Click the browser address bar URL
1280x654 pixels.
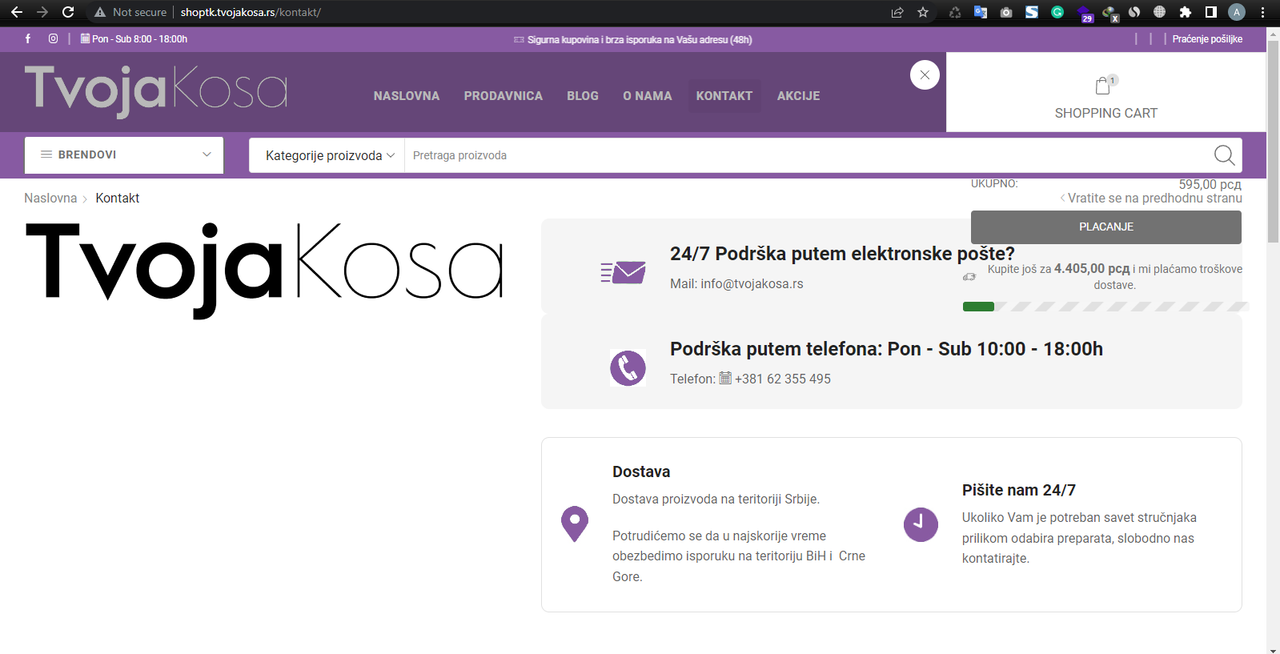tap(251, 12)
